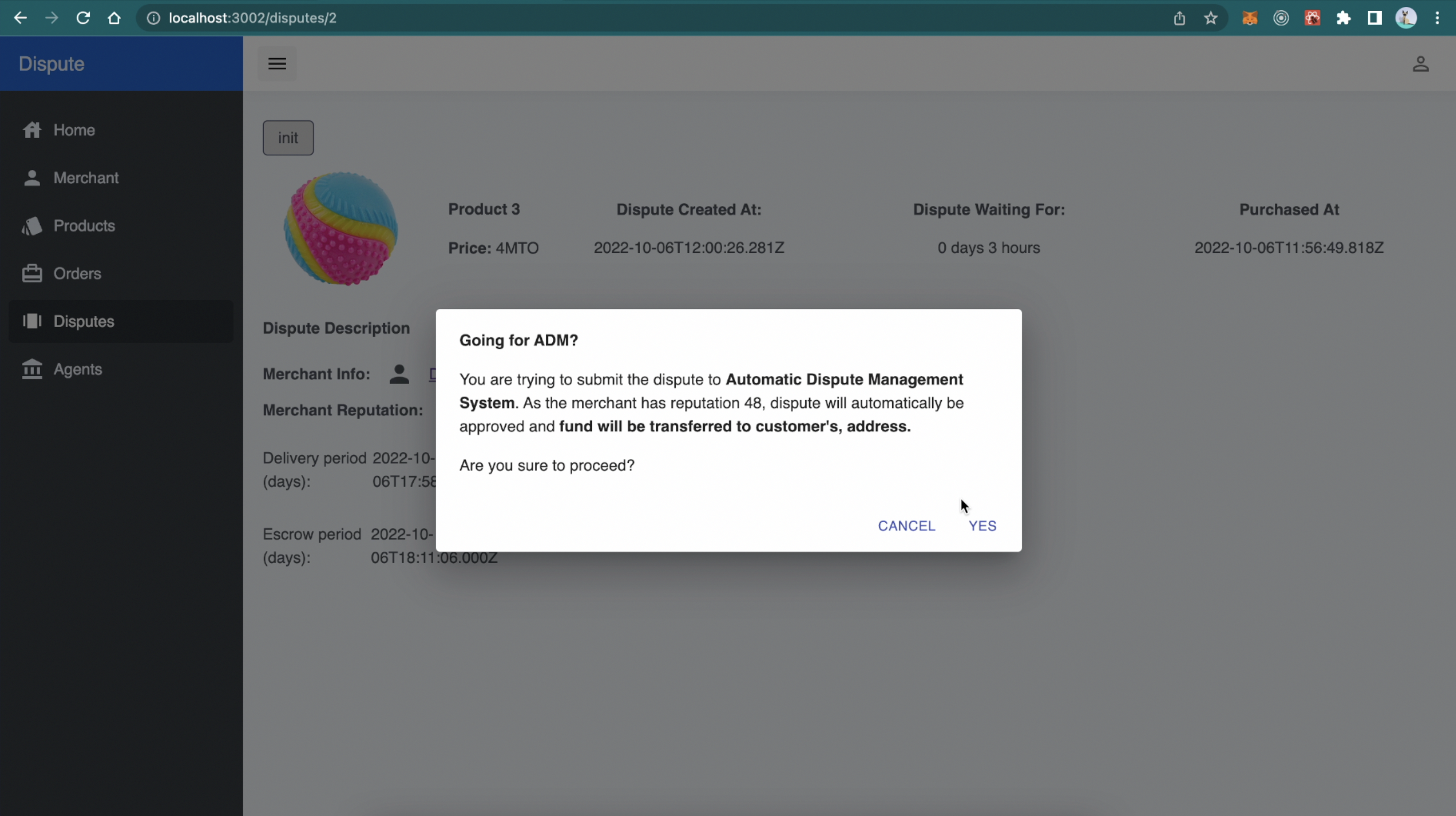Go back in browser history
This screenshot has width=1456, height=816.
(21, 18)
